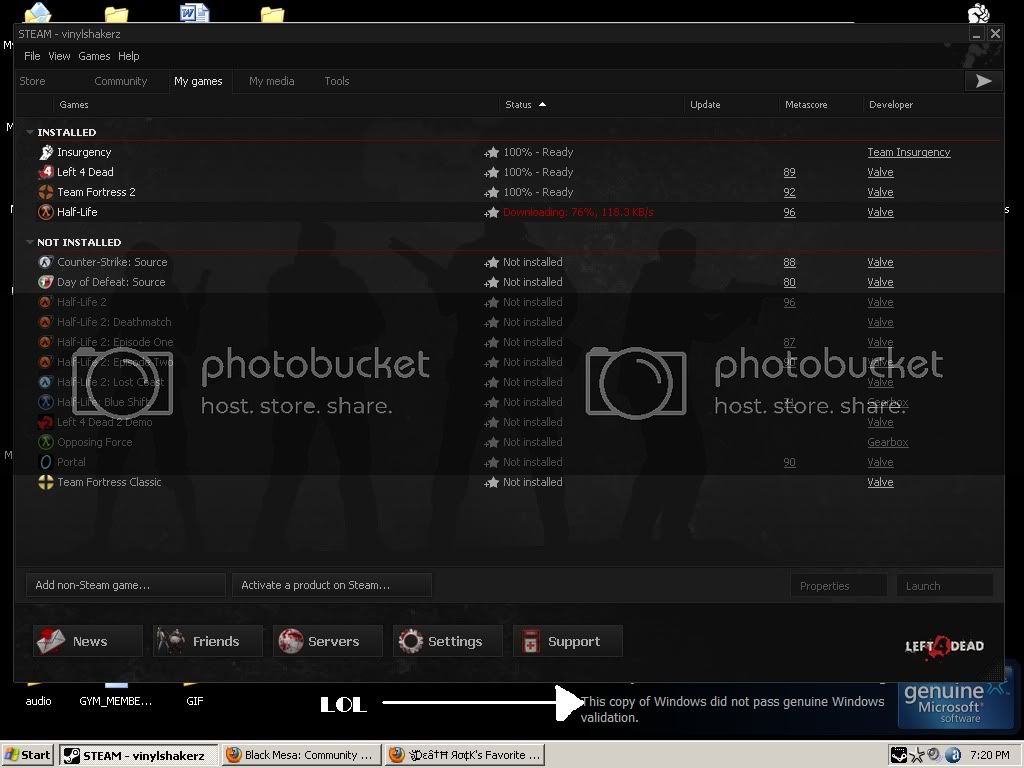Viewport: 1024px width, 768px height.
Task: Open the Team Insurgency developer link
Action: click(908, 152)
